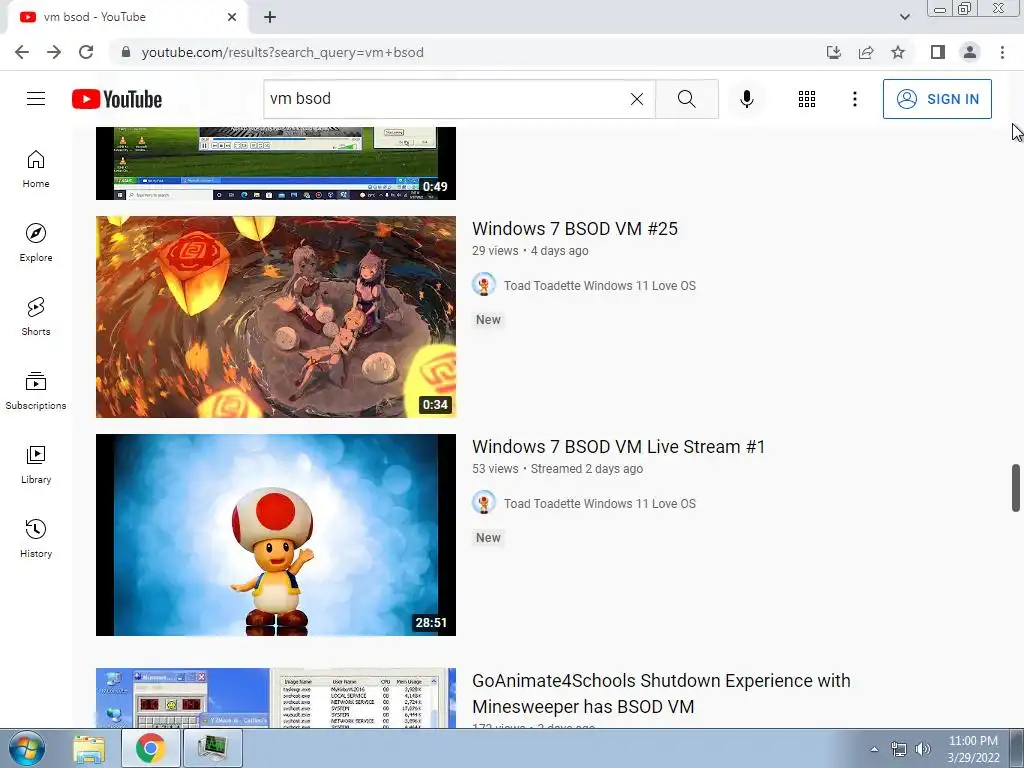1024x768 pixels.
Task: Expand the tab search dropdown arrow
Action: pyautogui.click(x=904, y=17)
